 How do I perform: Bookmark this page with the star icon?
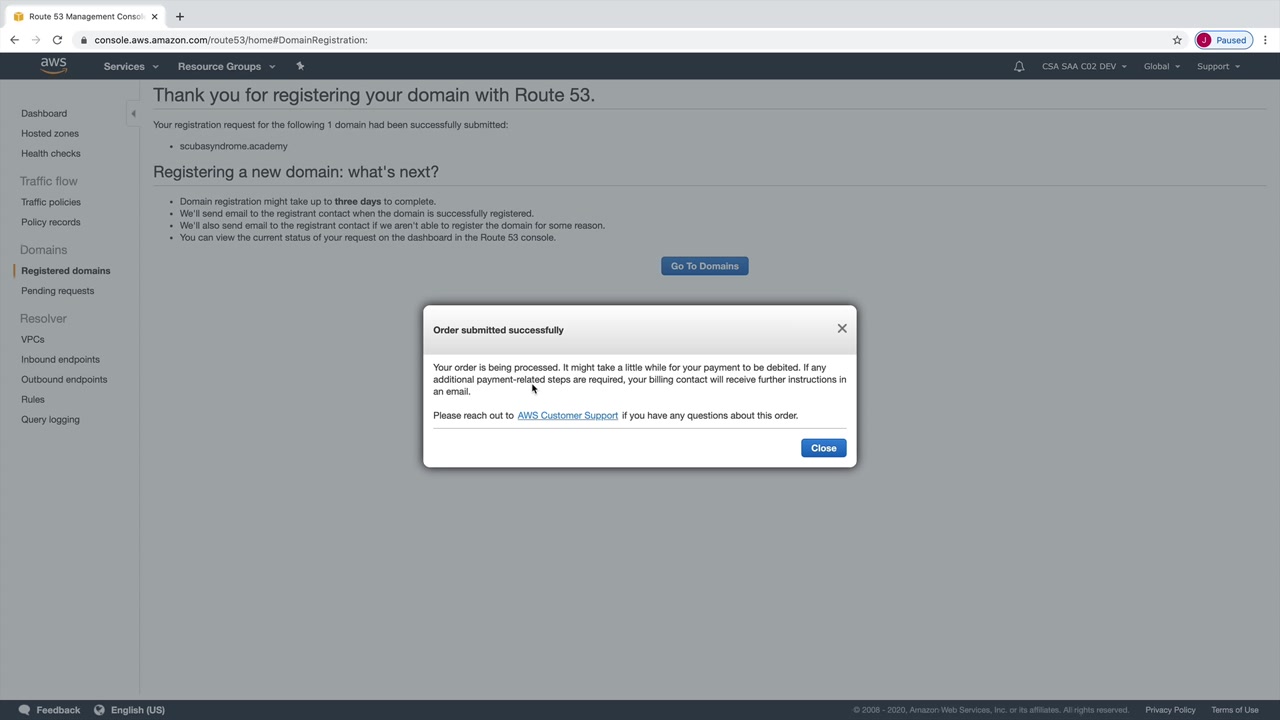(x=1177, y=40)
